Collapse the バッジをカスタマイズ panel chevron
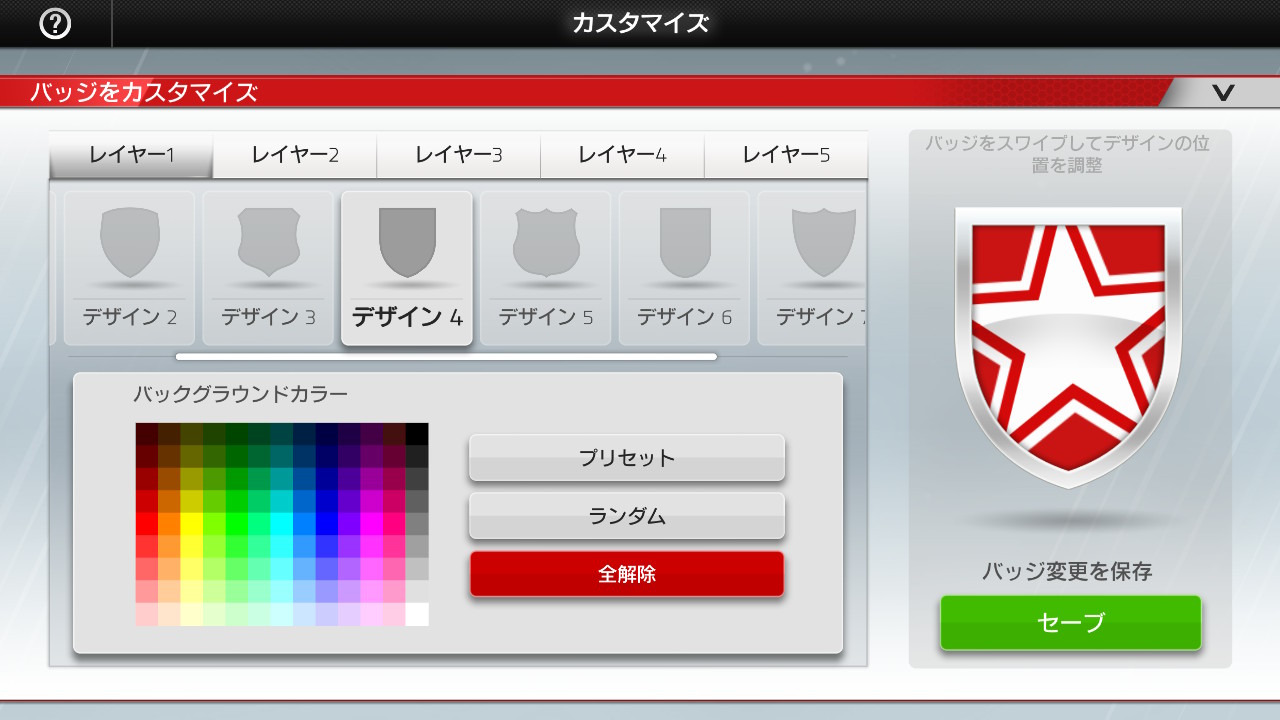1280x720 pixels. 1222,93
